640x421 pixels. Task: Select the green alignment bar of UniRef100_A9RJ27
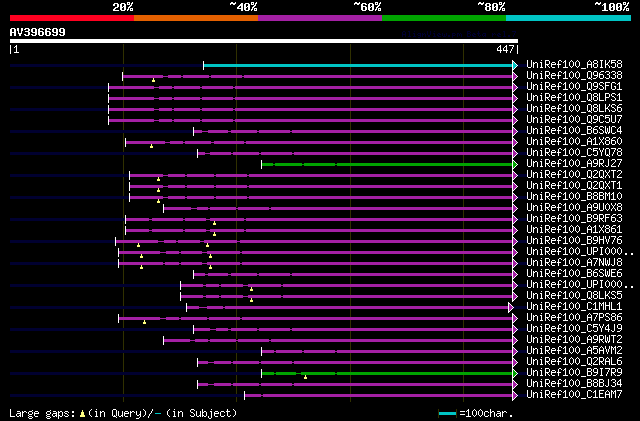(387, 164)
